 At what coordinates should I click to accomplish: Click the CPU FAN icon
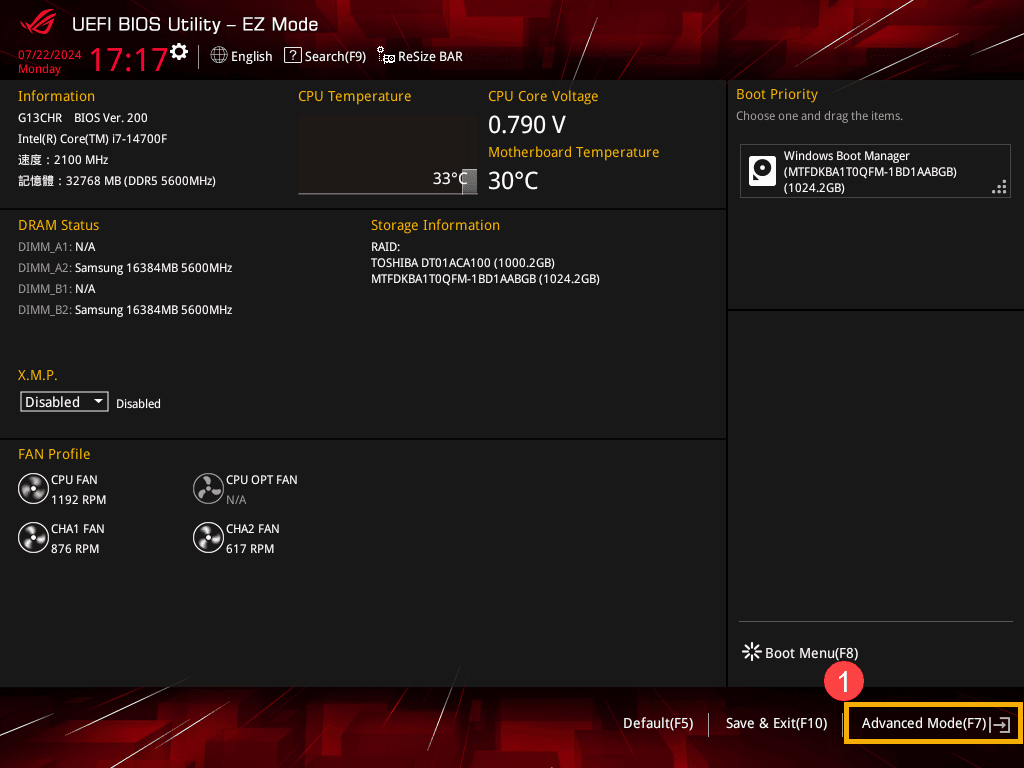coord(33,489)
